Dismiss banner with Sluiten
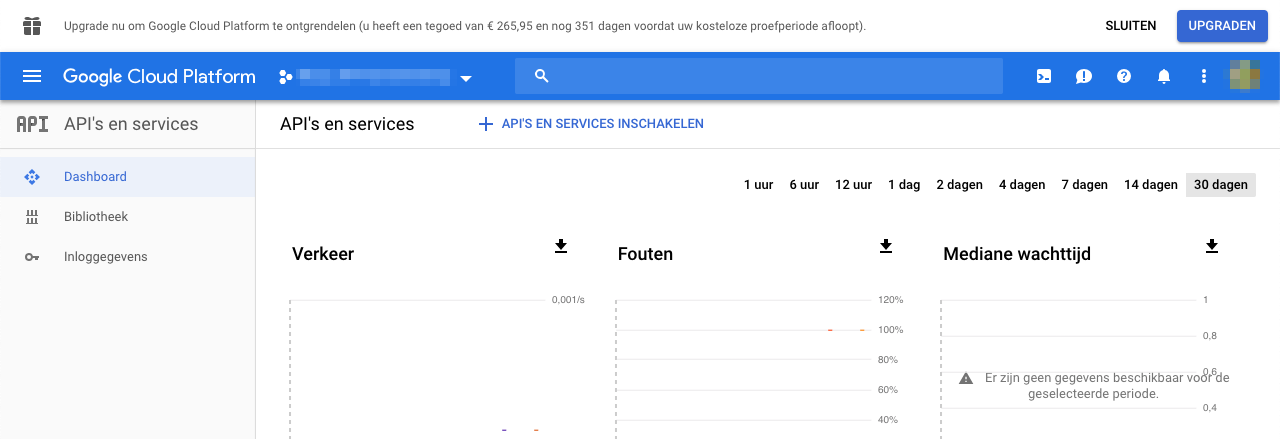This screenshot has height=439, width=1280. (x=1130, y=26)
